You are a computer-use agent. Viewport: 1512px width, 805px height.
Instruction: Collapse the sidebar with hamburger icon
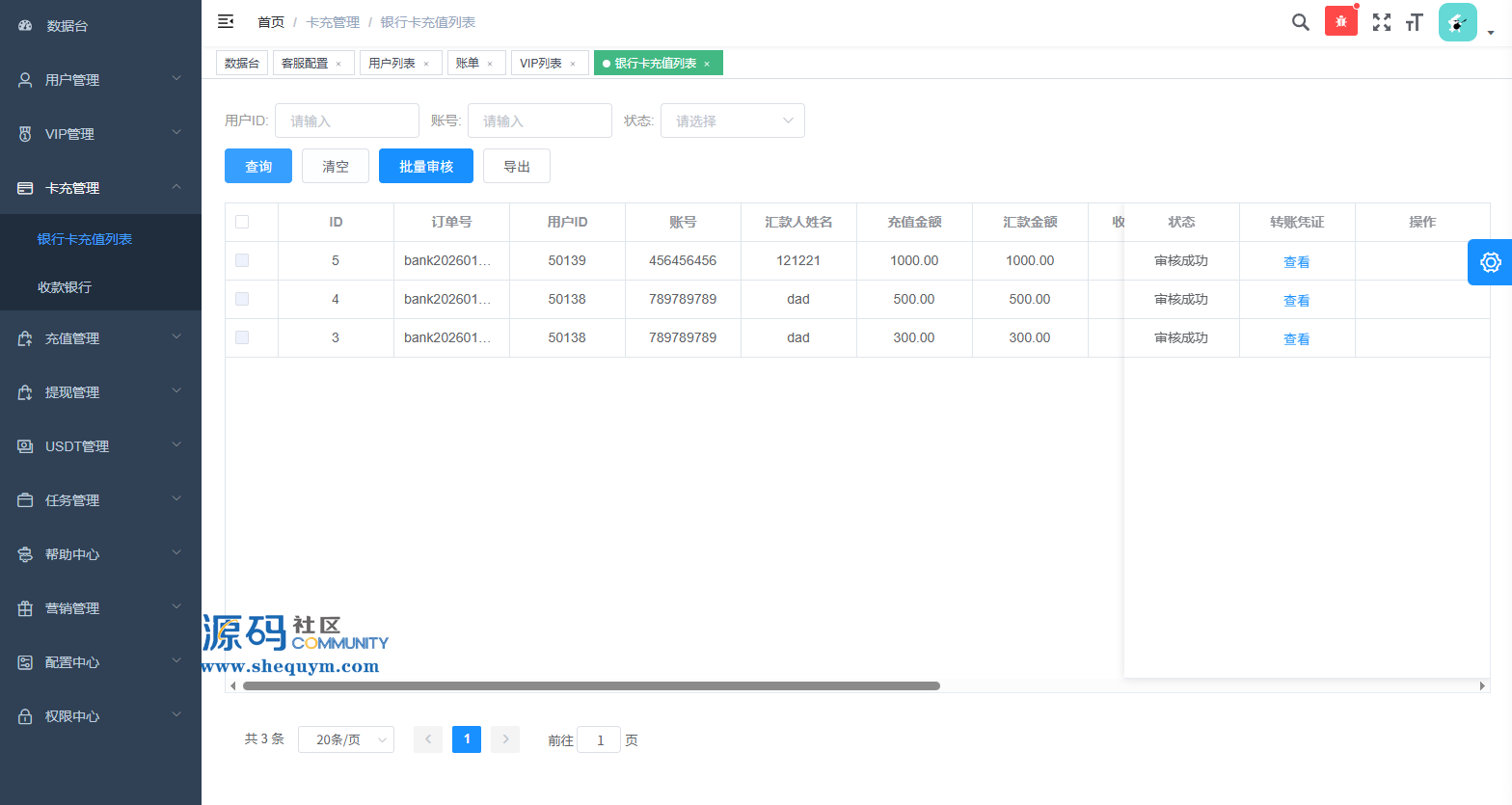226,21
